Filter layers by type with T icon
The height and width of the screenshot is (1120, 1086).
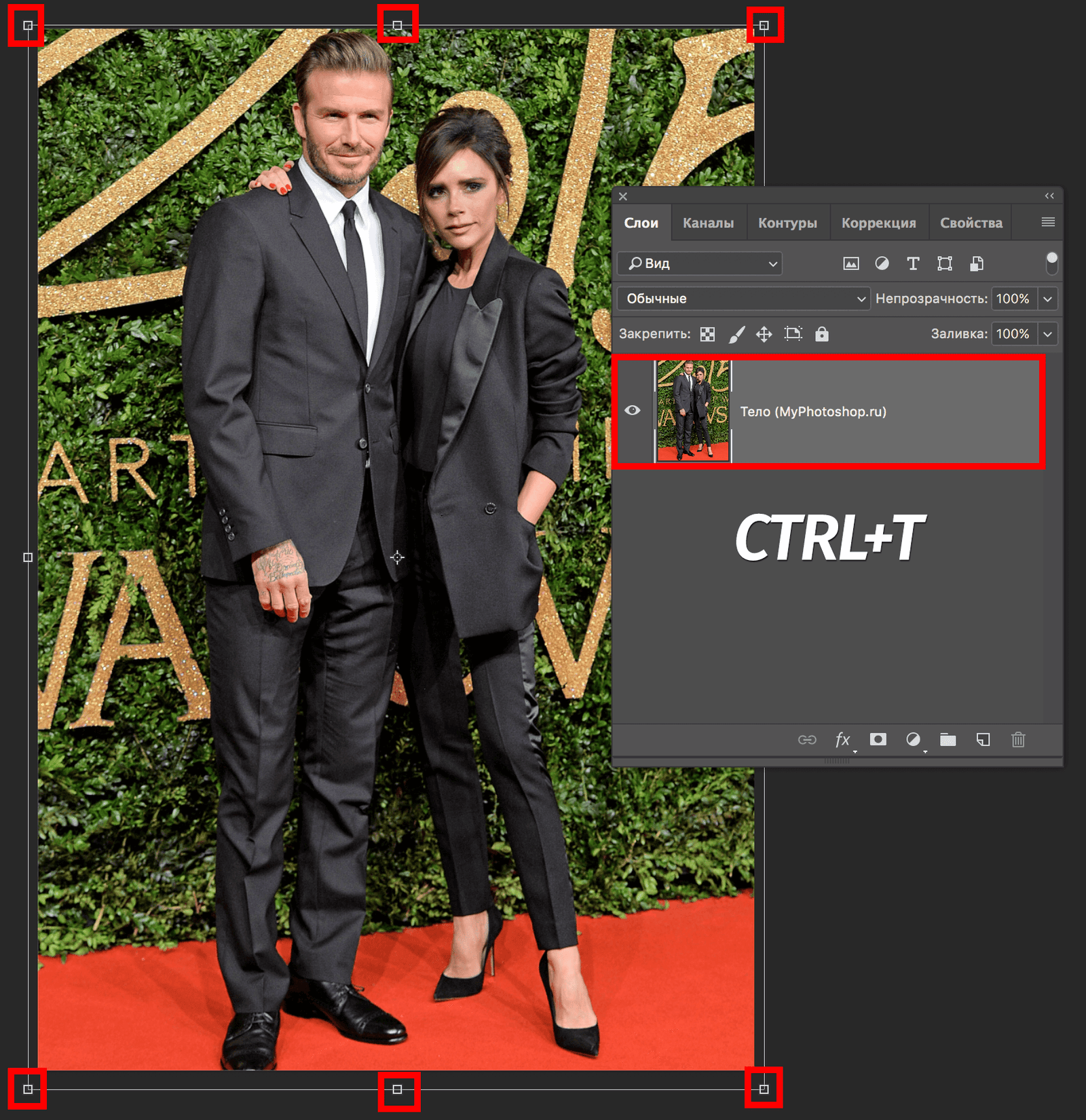tap(913, 264)
